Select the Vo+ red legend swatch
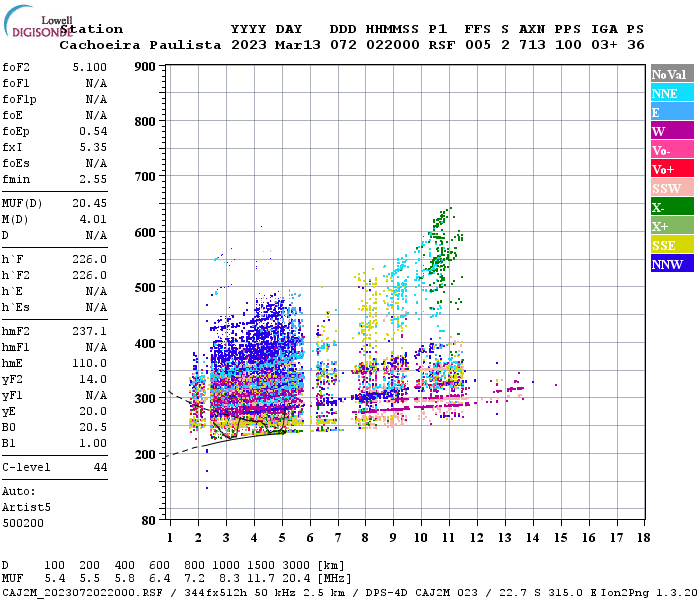700x600 pixels. (x=672, y=169)
